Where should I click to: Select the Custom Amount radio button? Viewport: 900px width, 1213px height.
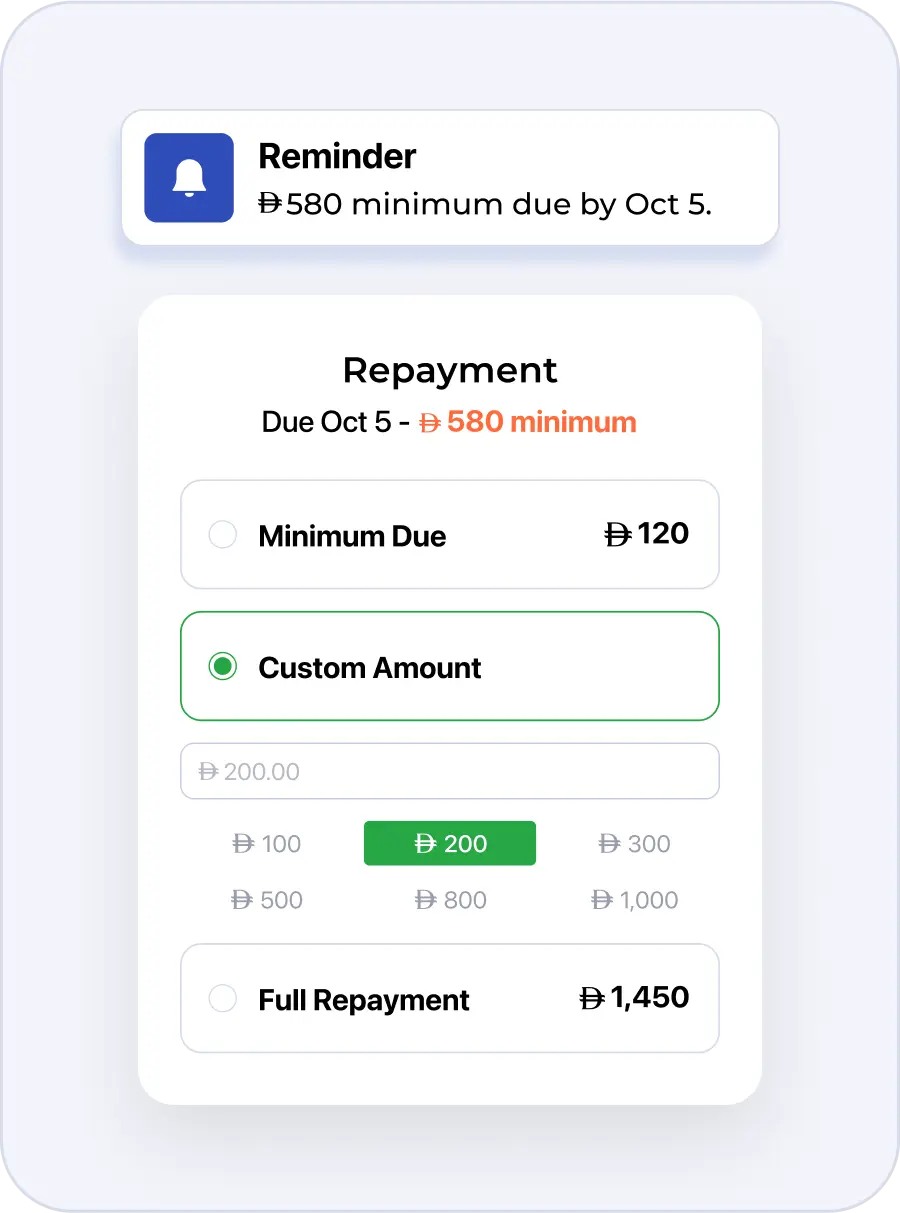tap(222, 667)
